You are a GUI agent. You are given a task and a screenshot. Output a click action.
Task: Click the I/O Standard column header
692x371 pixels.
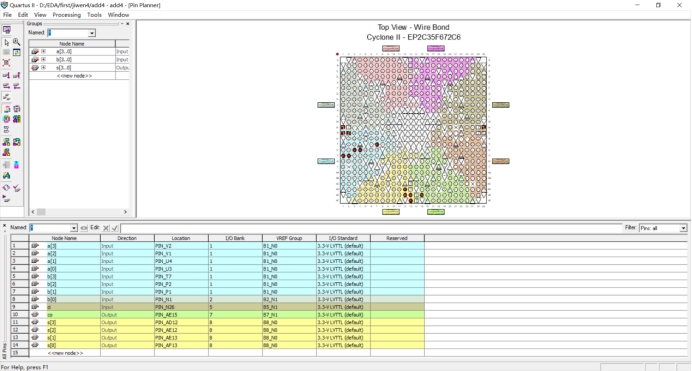pyautogui.click(x=343, y=238)
